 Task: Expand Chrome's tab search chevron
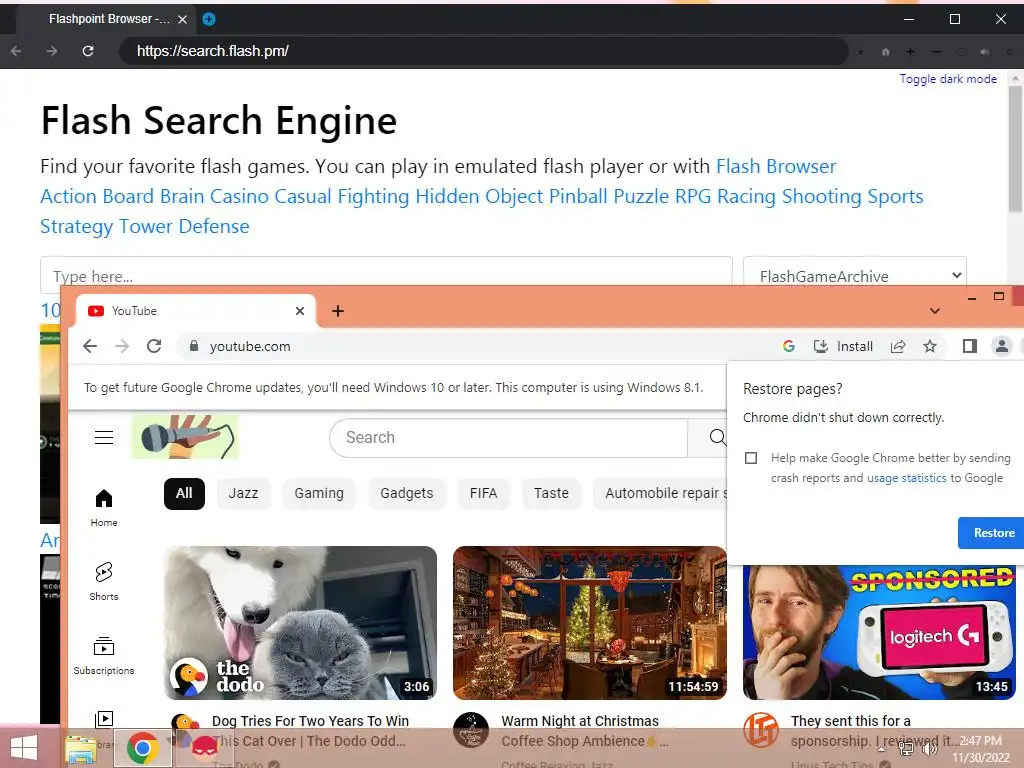[935, 311]
